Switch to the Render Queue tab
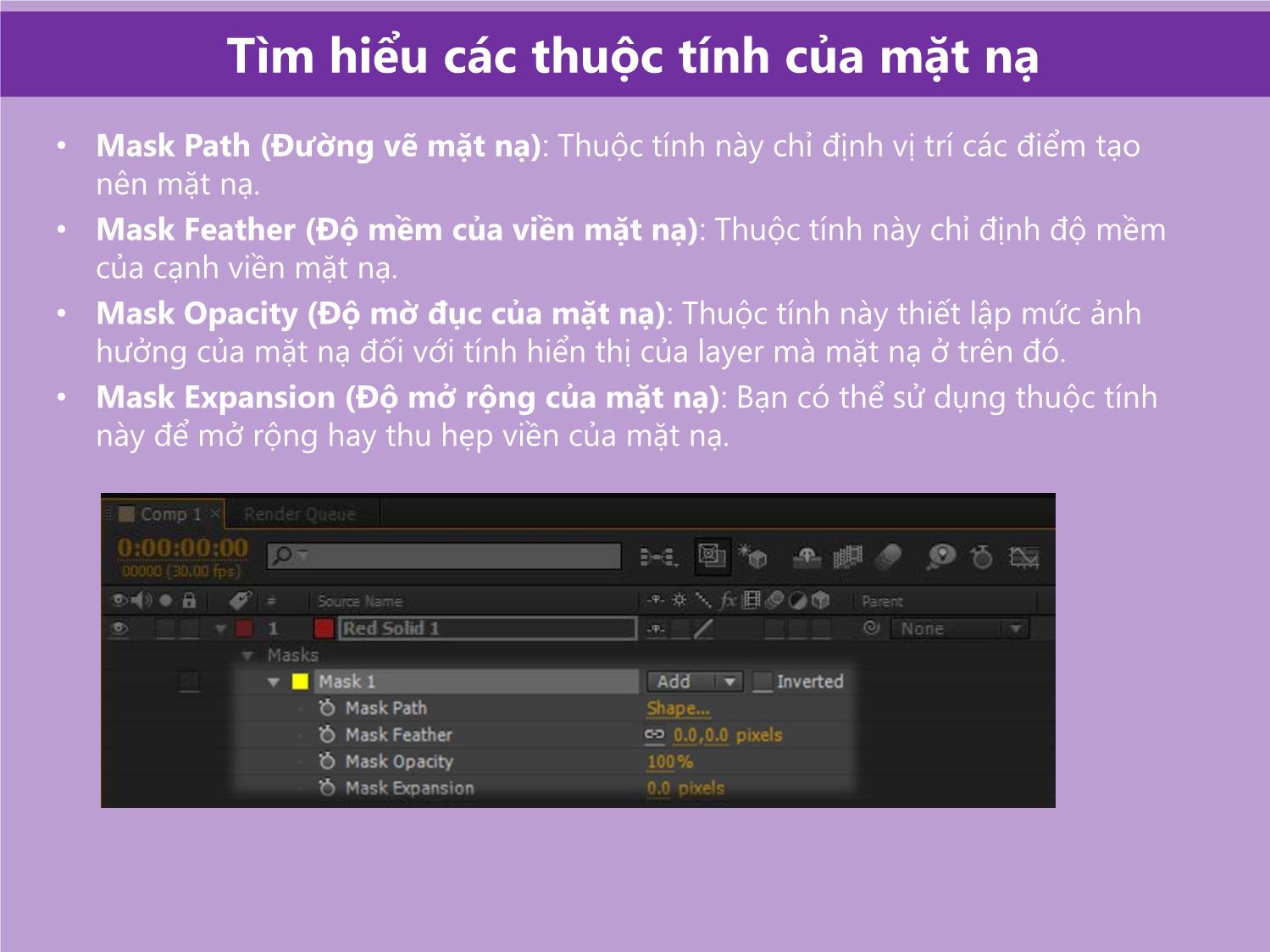The width and height of the screenshot is (1270, 952). pyautogui.click(x=300, y=514)
